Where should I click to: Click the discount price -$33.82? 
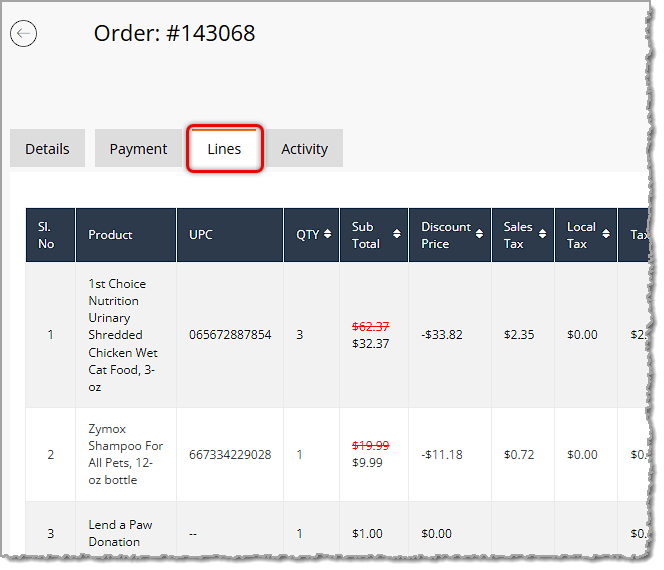tap(442, 335)
